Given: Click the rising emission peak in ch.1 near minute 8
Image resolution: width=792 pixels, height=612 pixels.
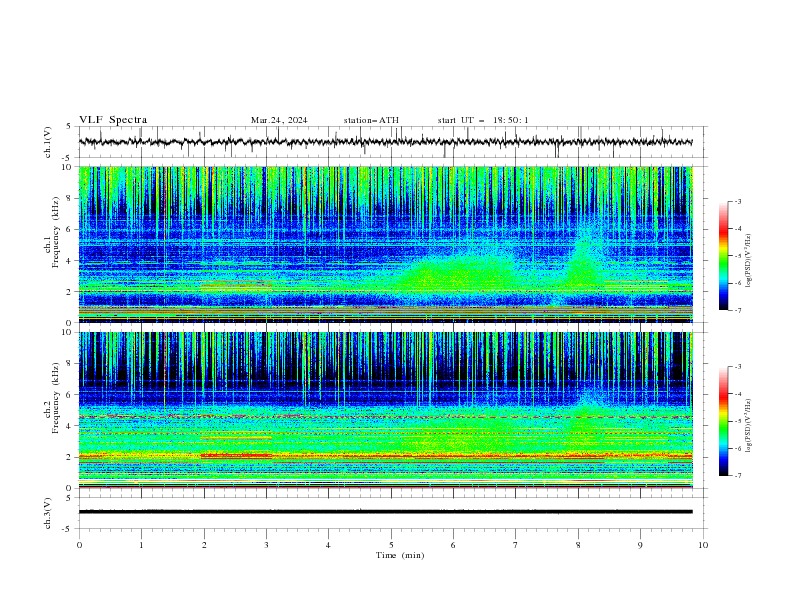Looking at the screenshot, I should point(584,258).
